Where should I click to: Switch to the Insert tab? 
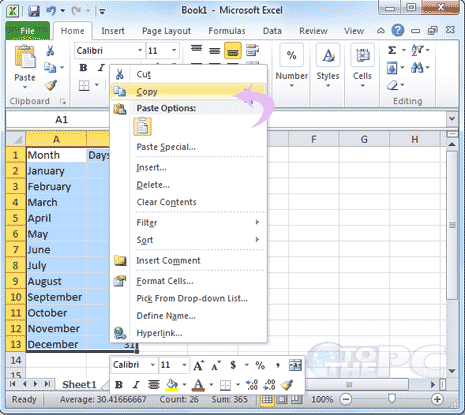(113, 31)
